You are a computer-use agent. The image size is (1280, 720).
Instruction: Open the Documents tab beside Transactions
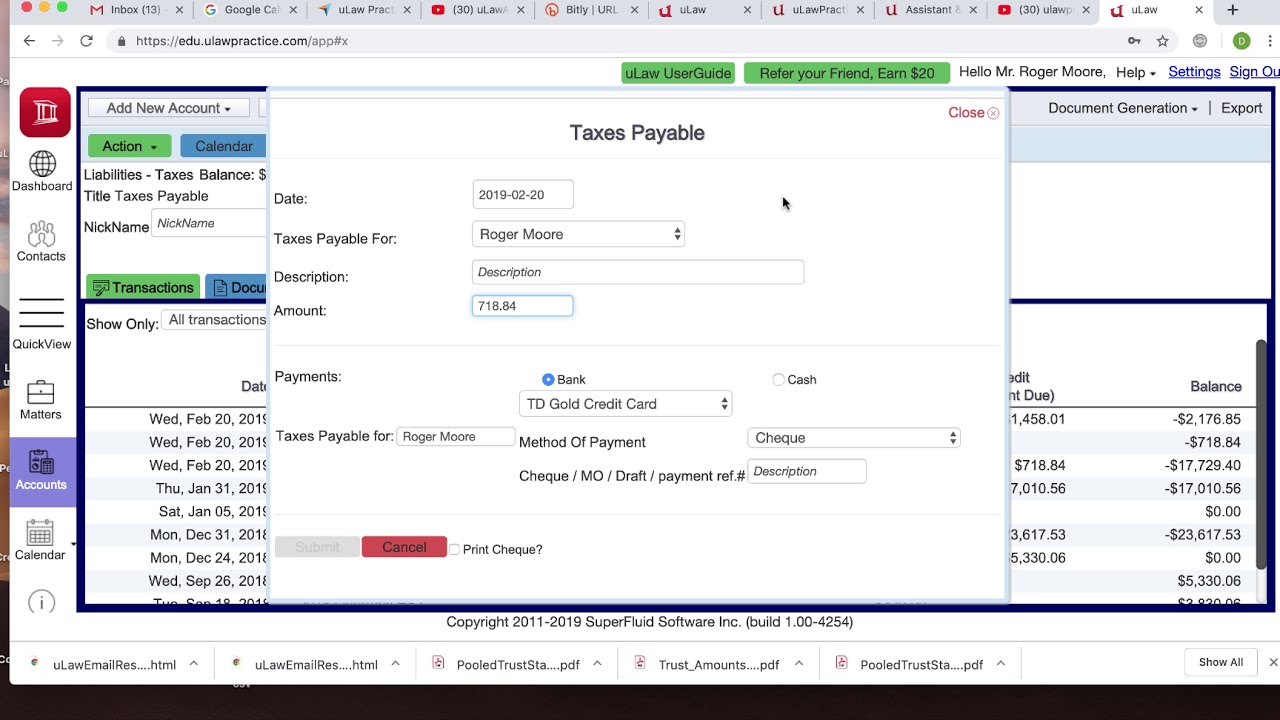(237, 288)
